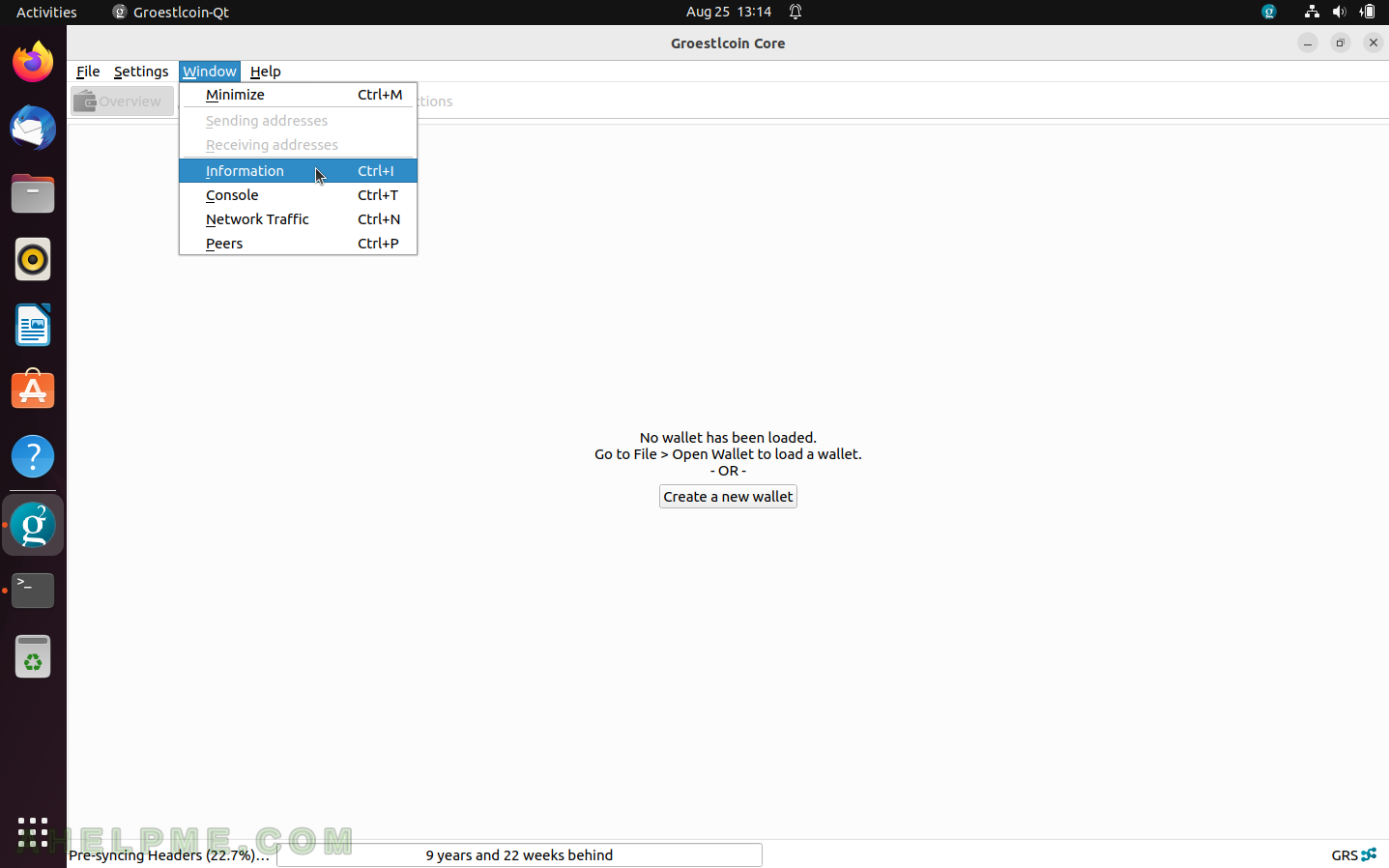Choose Minimize from Window menu
1389x868 pixels.
[x=298, y=95]
